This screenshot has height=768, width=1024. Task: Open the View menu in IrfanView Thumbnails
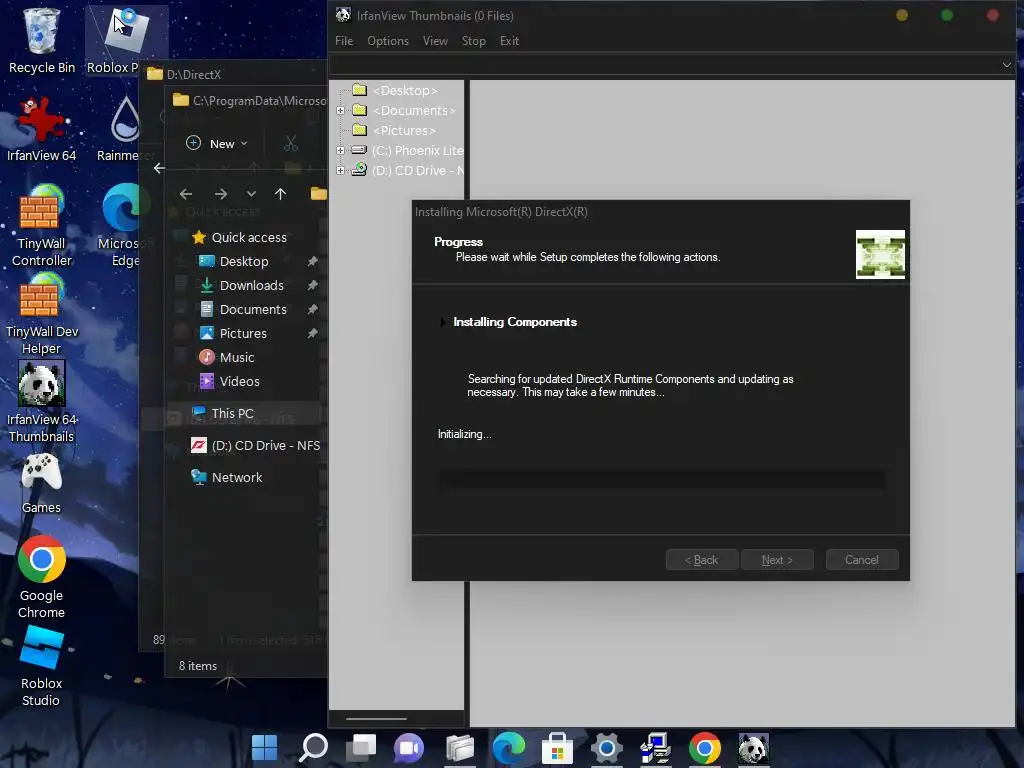tap(435, 41)
